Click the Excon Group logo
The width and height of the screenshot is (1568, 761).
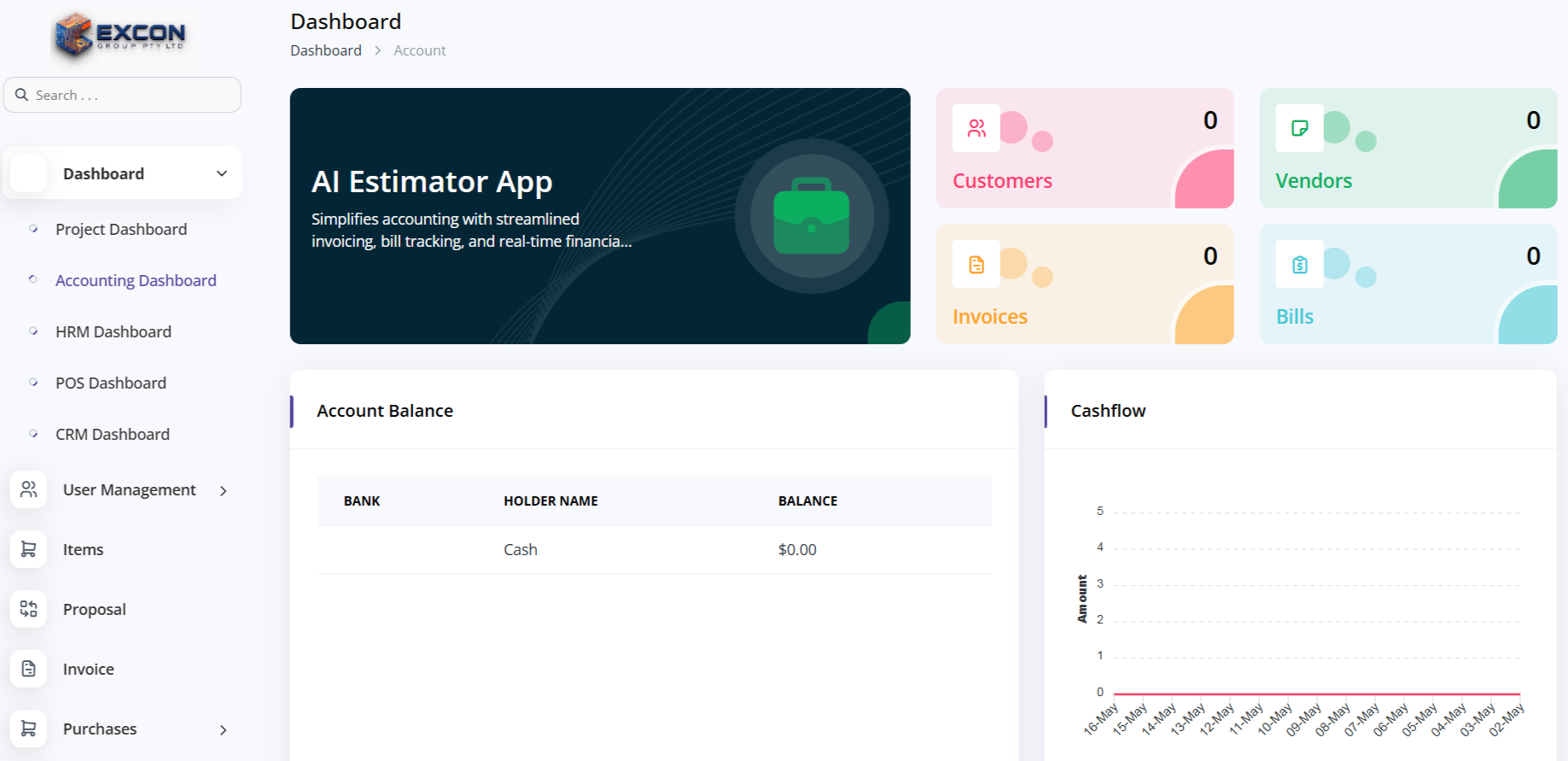point(120,36)
